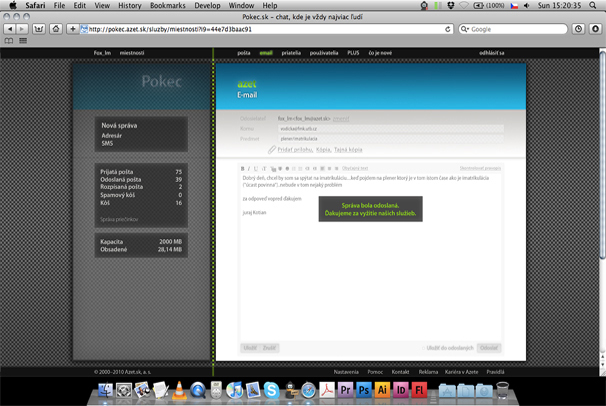This screenshot has height=406, width=606.
Task: Open Illustrator from the Dock
Action: click(384, 390)
